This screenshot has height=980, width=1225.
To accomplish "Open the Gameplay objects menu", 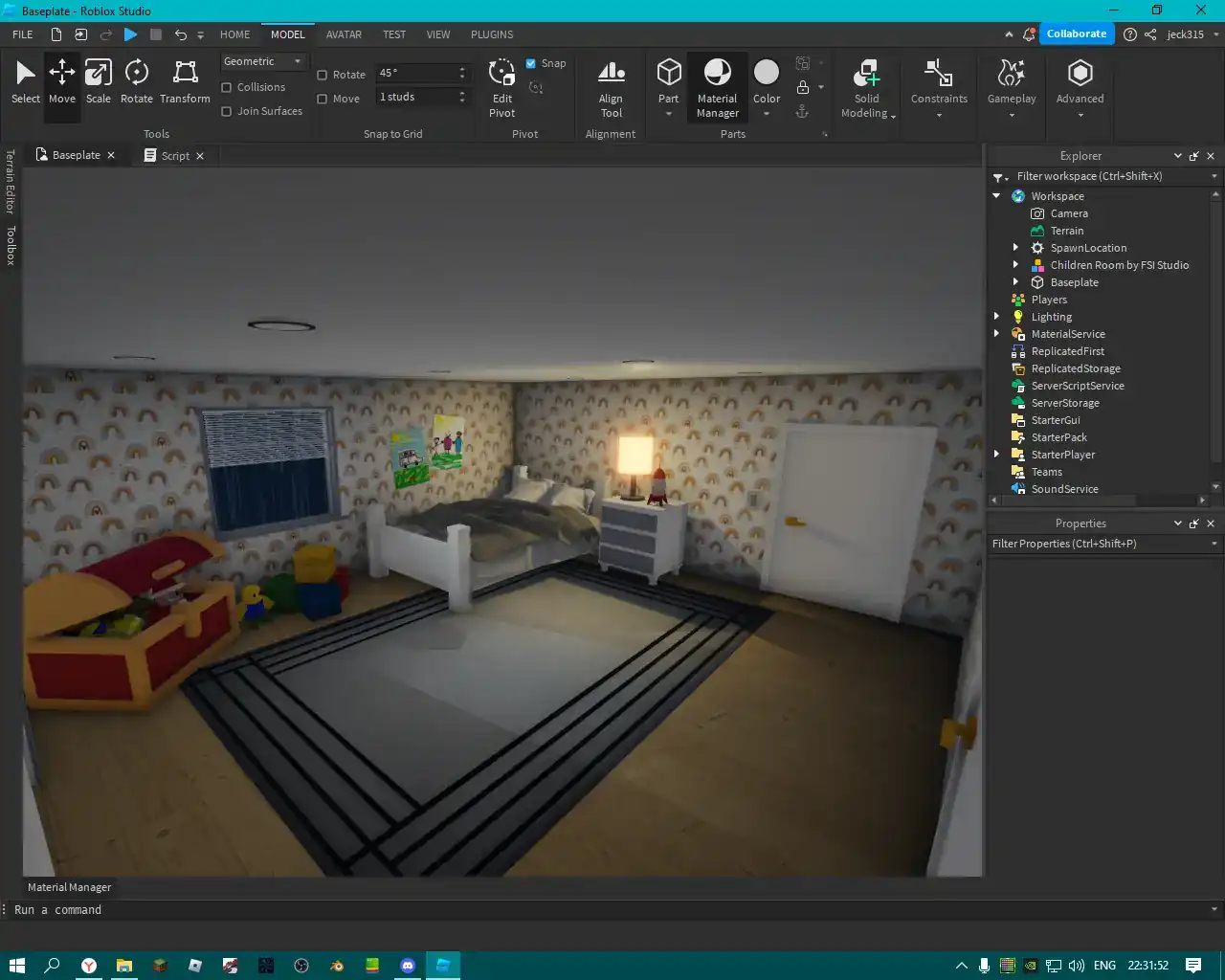I will (x=1012, y=88).
